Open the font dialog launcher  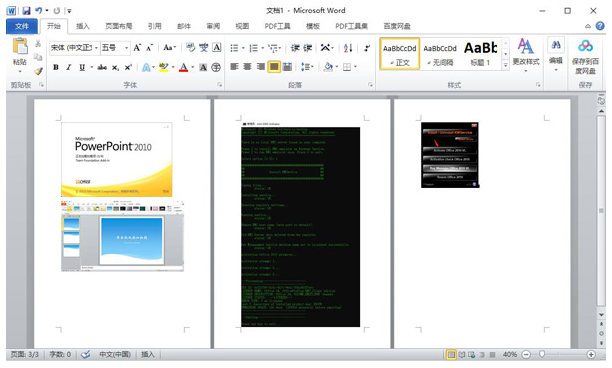pyautogui.click(x=219, y=85)
